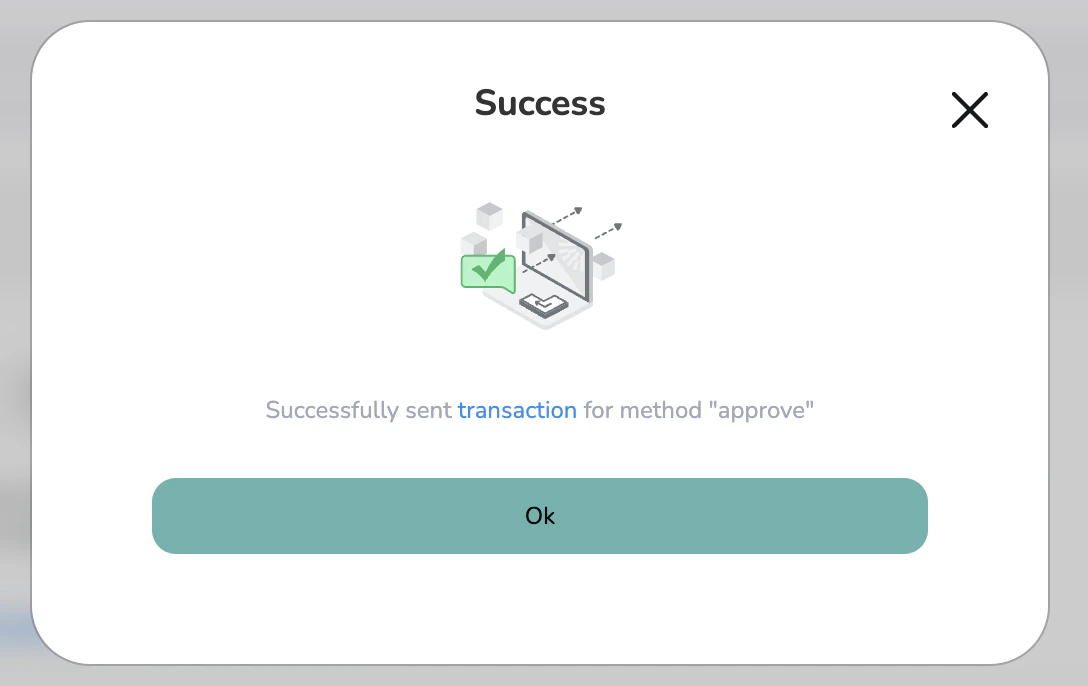This screenshot has height=686, width=1088.
Task: Click the green checkmark in the illustration
Action: [489, 268]
